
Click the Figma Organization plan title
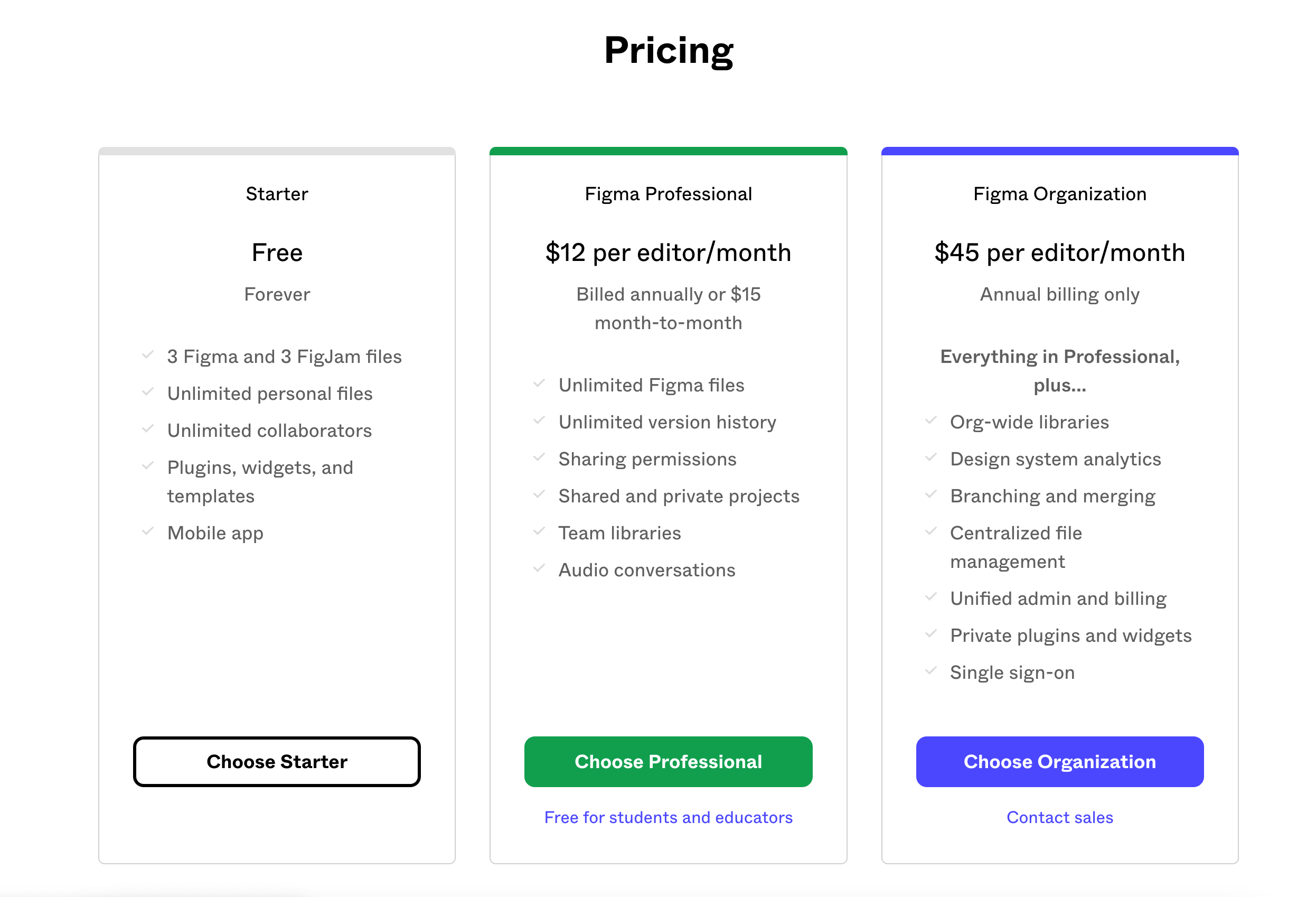1059,194
